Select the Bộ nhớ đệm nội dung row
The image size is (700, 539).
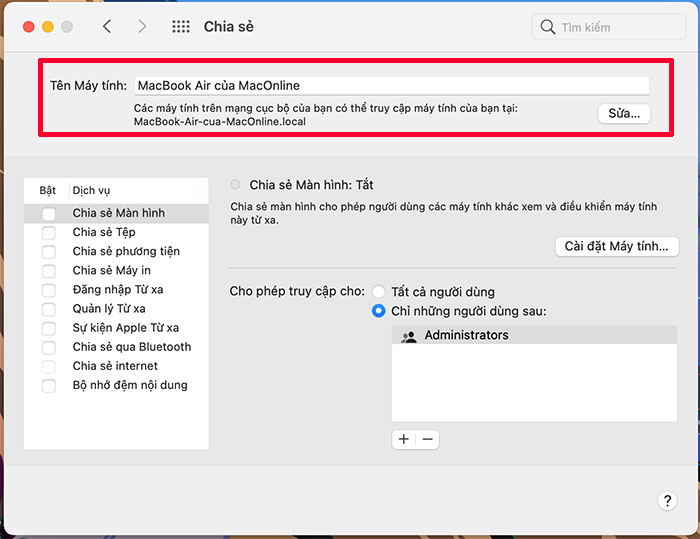[x=116, y=385]
